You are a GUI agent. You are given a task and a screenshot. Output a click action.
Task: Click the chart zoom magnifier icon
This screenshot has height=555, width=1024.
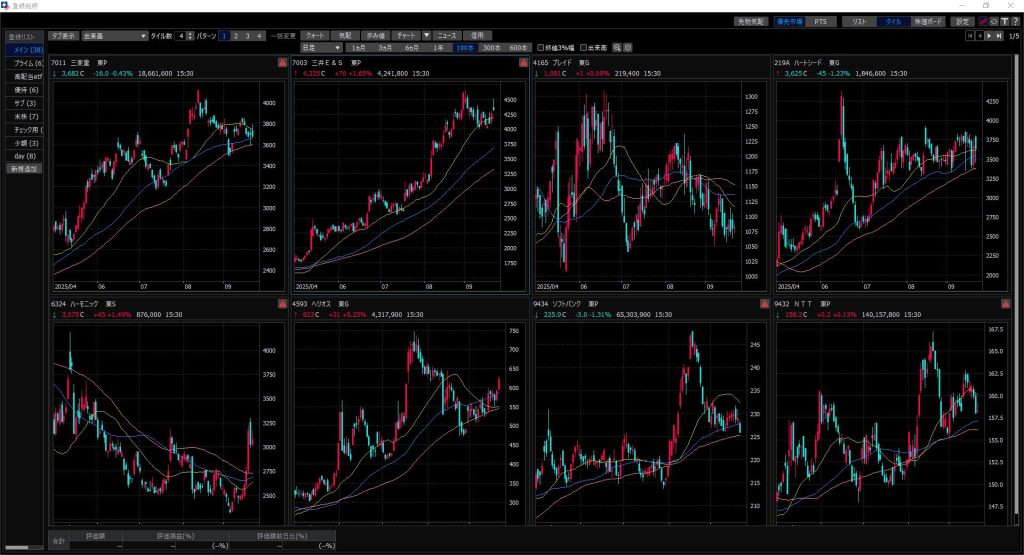point(618,47)
